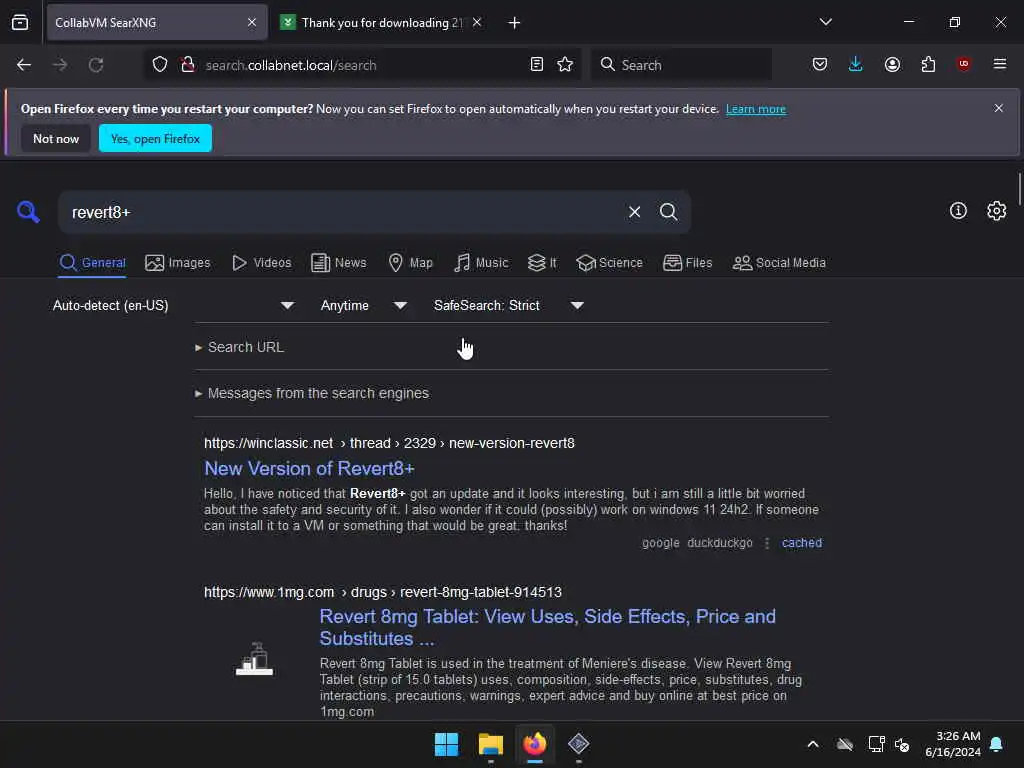Show hidden system tray icons

[x=813, y=744]
